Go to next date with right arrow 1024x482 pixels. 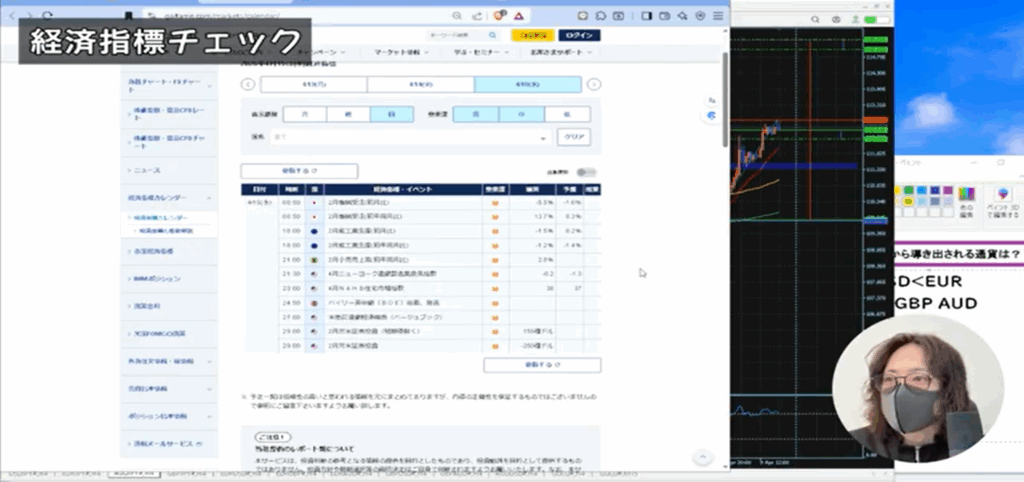(x=593, y=85)
